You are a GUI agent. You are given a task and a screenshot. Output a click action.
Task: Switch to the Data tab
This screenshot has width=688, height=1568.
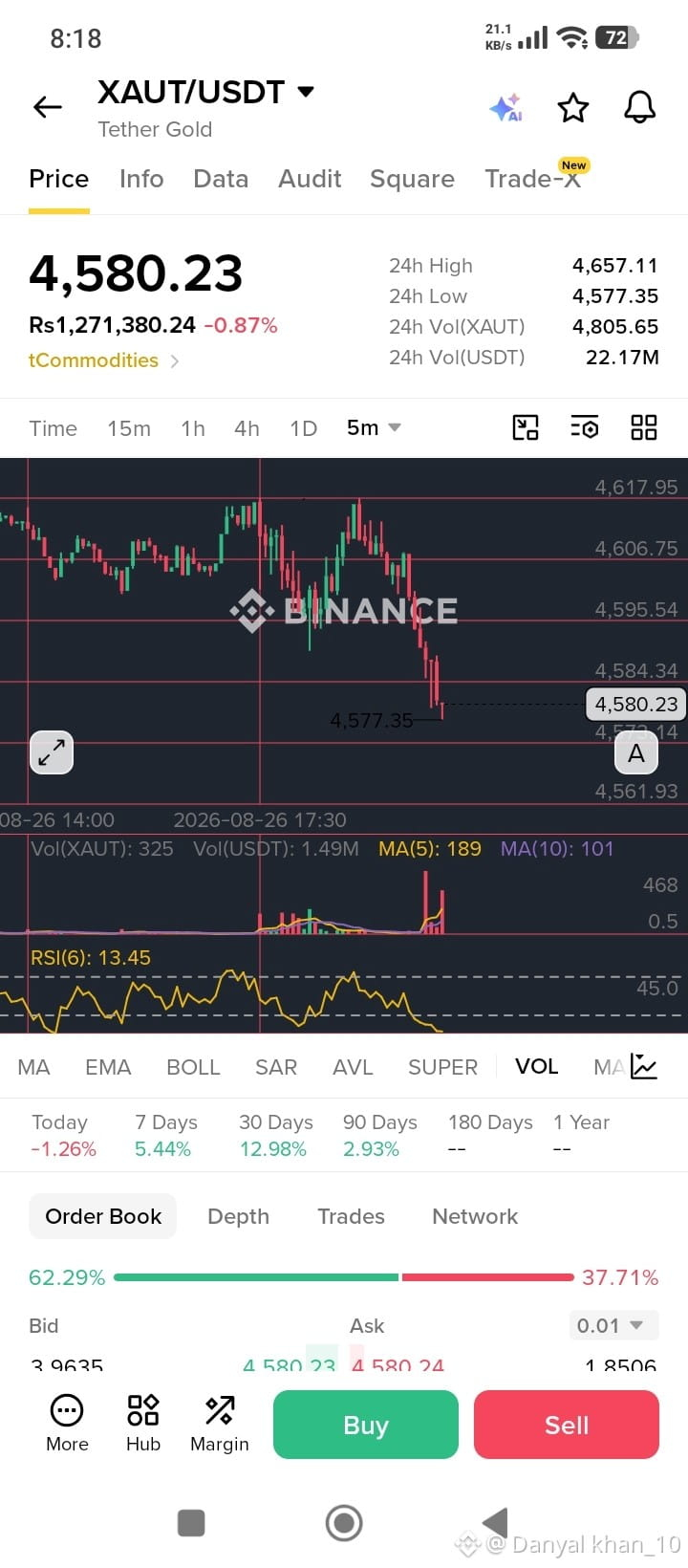(x=221, y=179)
